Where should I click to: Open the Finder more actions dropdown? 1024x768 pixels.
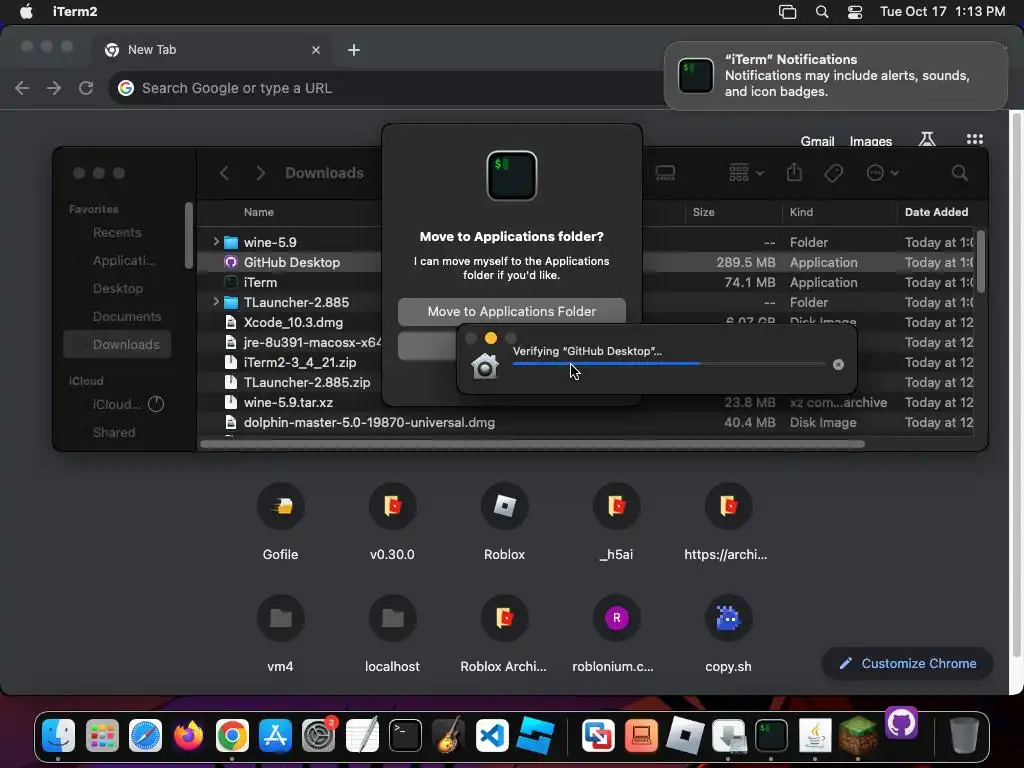[x=882, y=173]
